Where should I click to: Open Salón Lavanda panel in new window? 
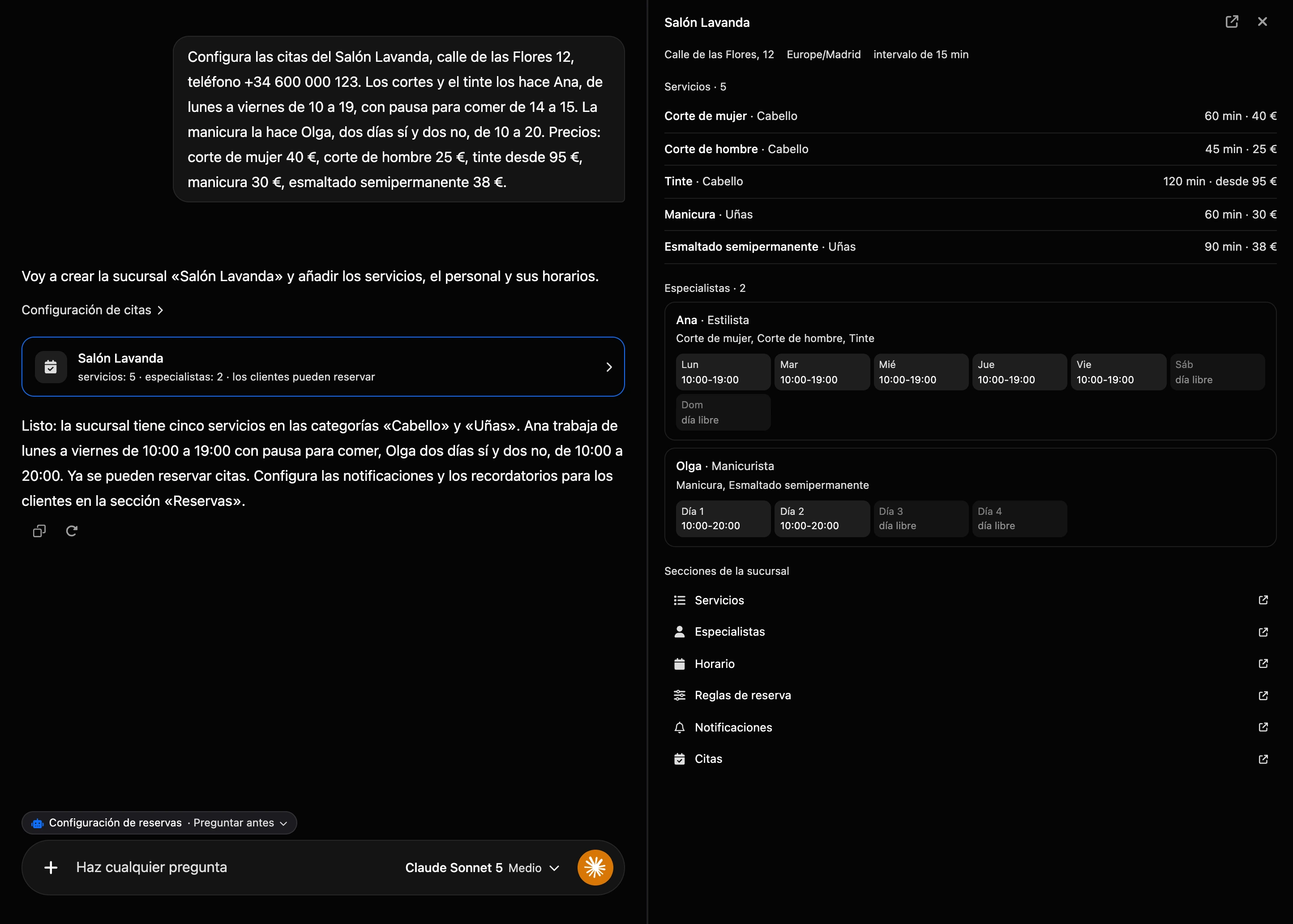tap(1232, 21)
